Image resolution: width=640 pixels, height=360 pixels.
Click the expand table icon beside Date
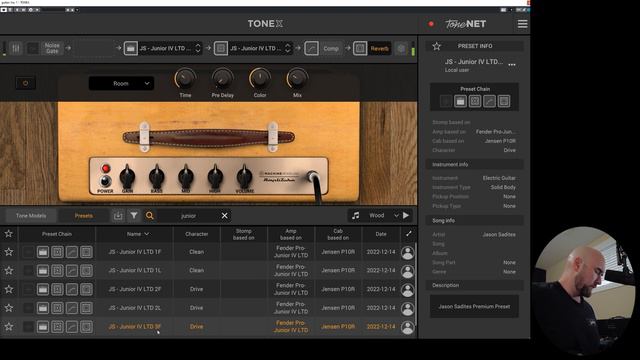tap(409, 233)
